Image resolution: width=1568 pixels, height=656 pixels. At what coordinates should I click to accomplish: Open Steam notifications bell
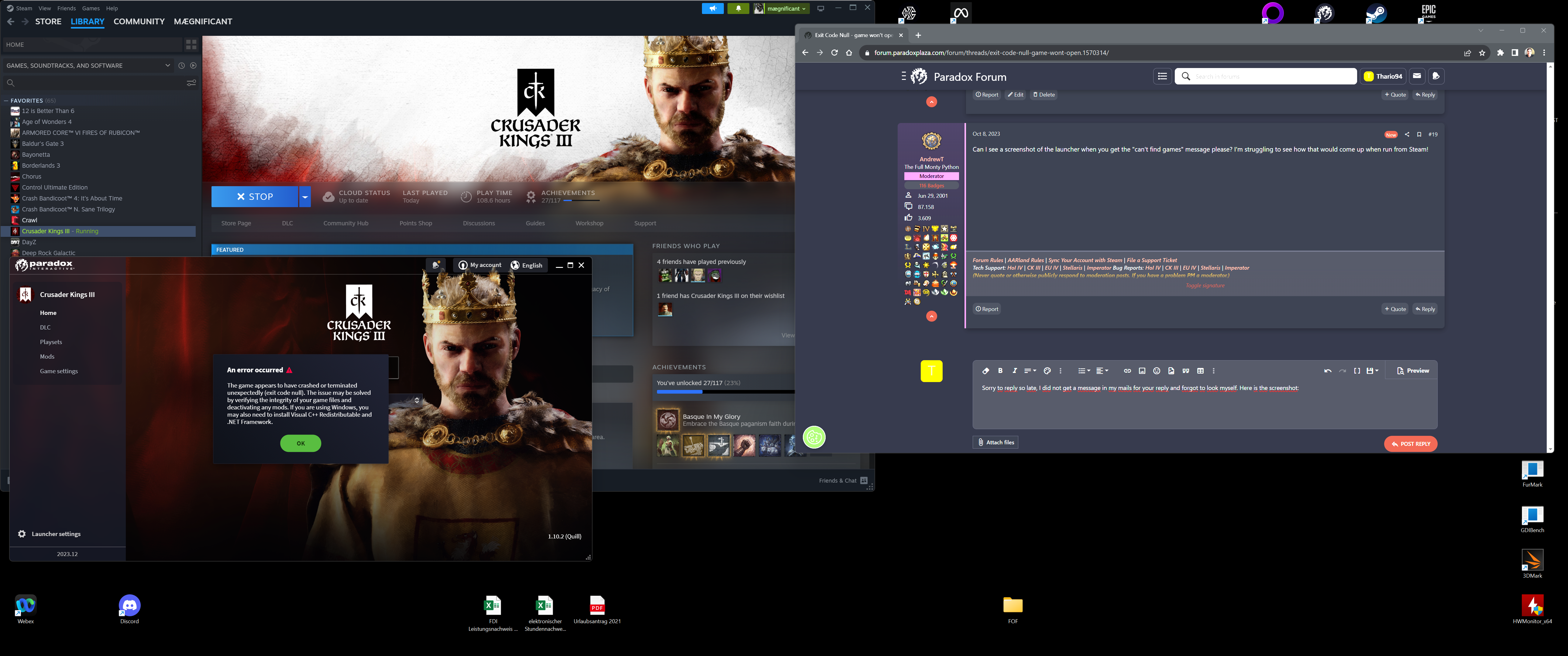738,9
